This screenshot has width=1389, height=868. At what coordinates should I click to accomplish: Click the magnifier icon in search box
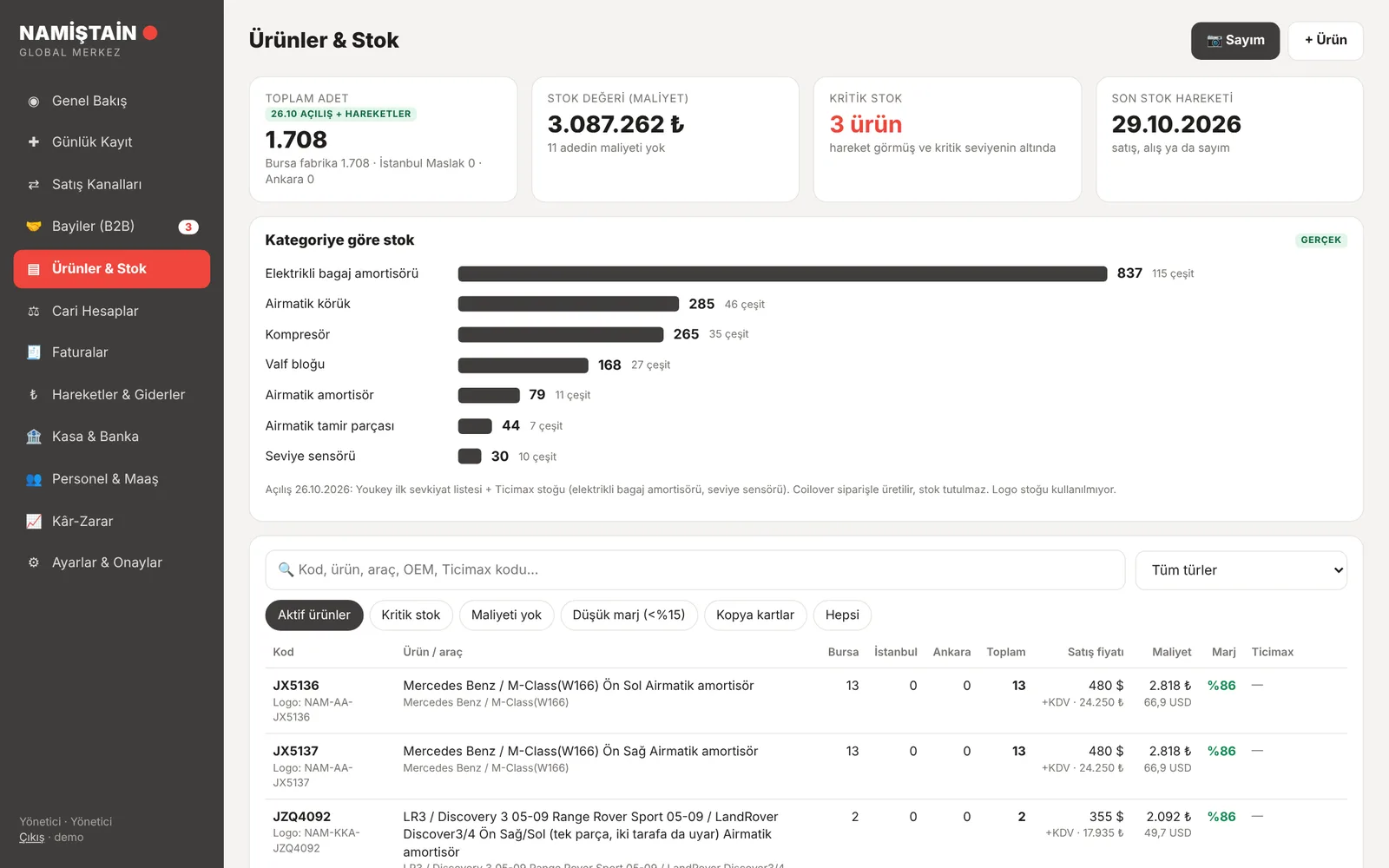coord(286,569)
